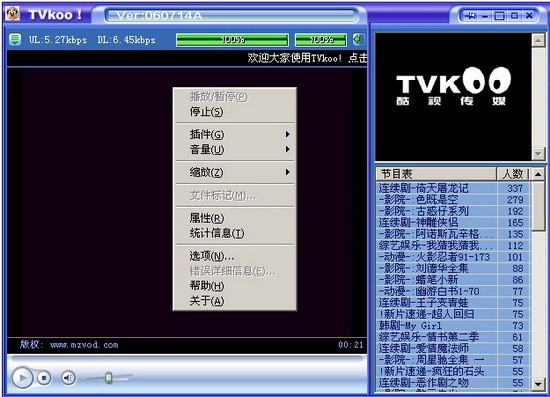Screen dimensions: 550x397
Task: Click the program list scroll-down arrow
Action: [x=538, y=384]
